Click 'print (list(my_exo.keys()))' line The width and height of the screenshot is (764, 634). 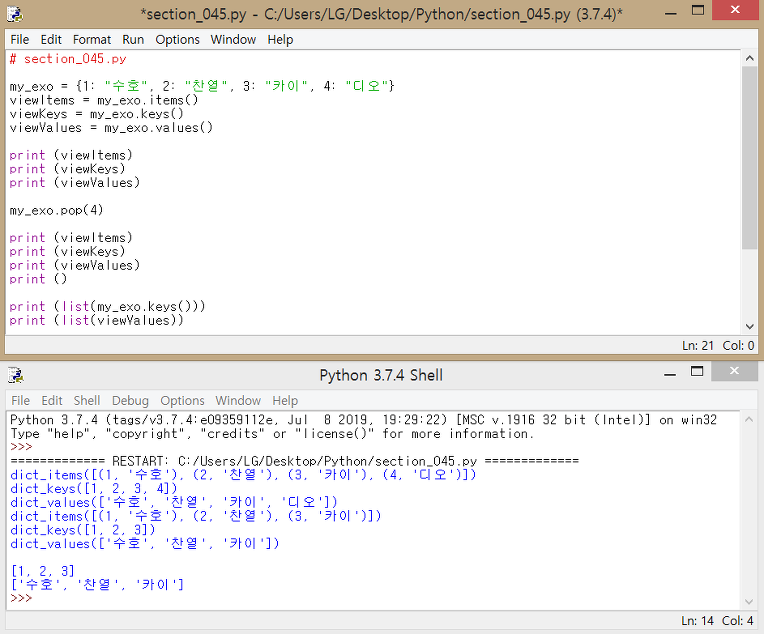pos(107,307)
